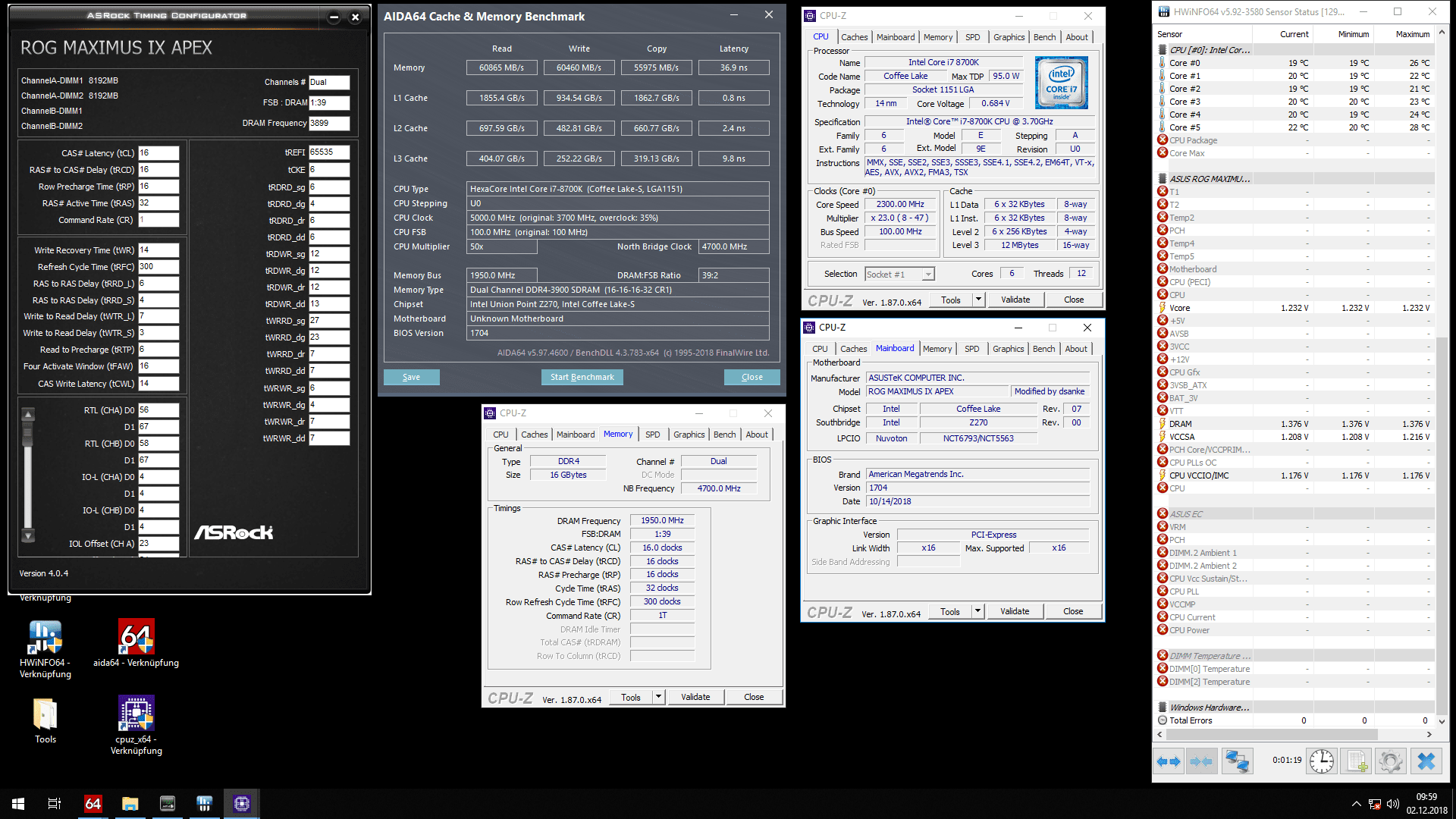This screenshot has height=819, width=1456.
Task: Open File Explorer from the taskbar
Action: [130, 804]
